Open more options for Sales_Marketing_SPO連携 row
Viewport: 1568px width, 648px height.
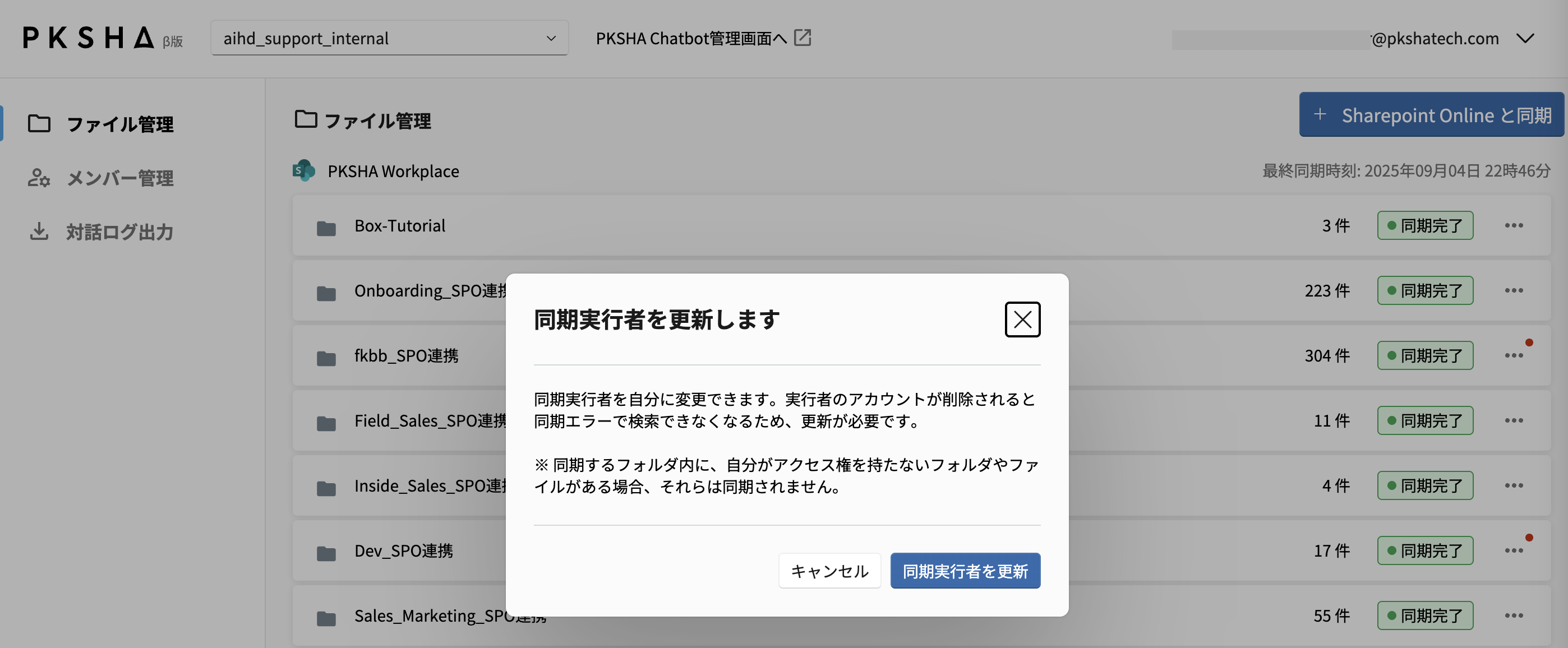(x=1513, y=615)
